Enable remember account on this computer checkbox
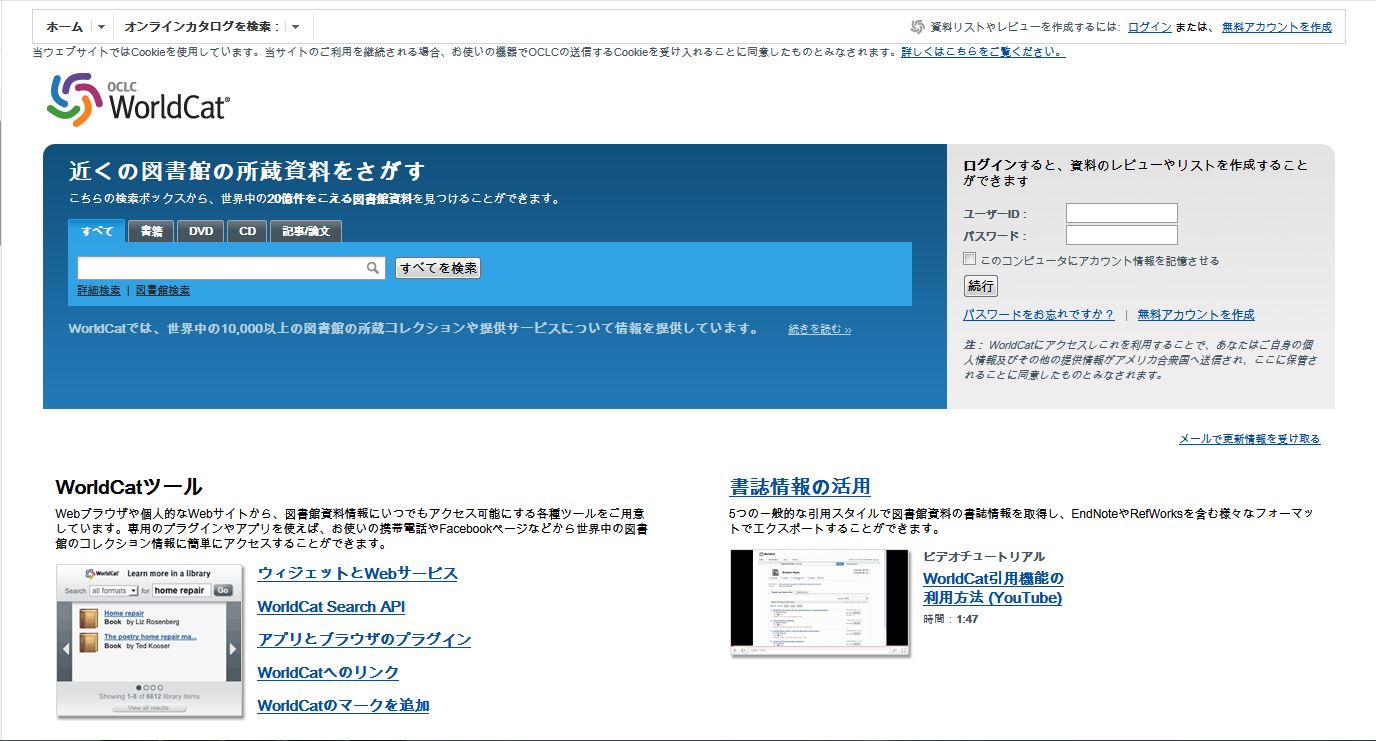 point(969,259)
